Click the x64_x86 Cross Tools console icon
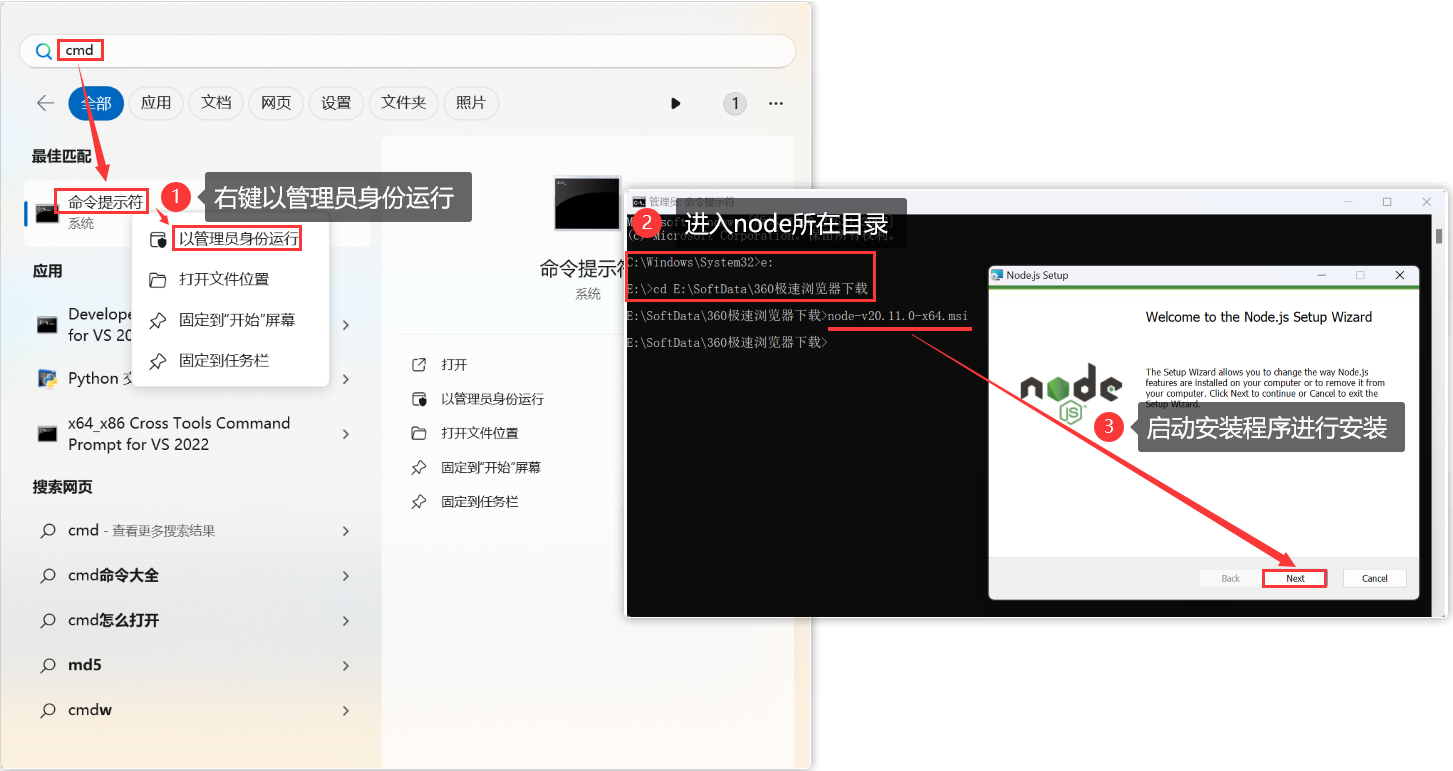 [47, 433]
